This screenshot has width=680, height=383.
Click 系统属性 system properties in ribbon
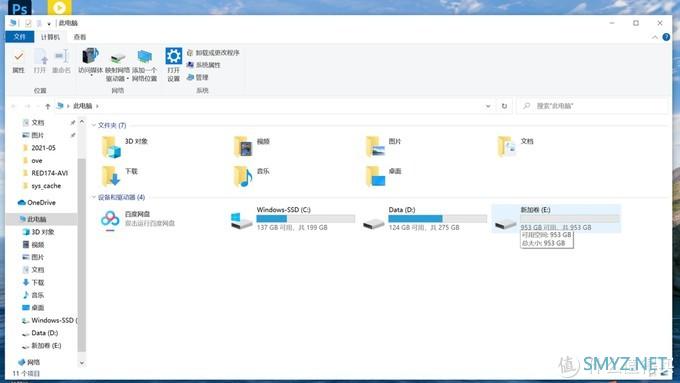tap(203, 65)
